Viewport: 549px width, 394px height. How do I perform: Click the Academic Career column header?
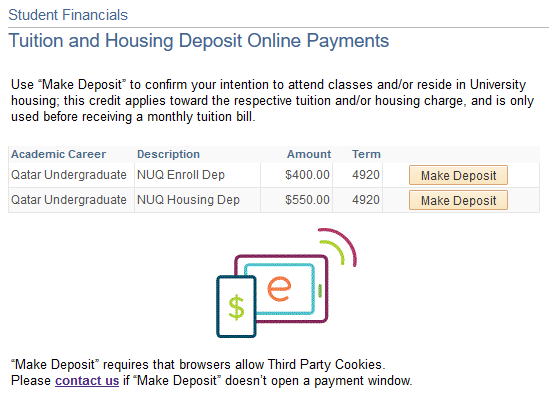point(58,154)
